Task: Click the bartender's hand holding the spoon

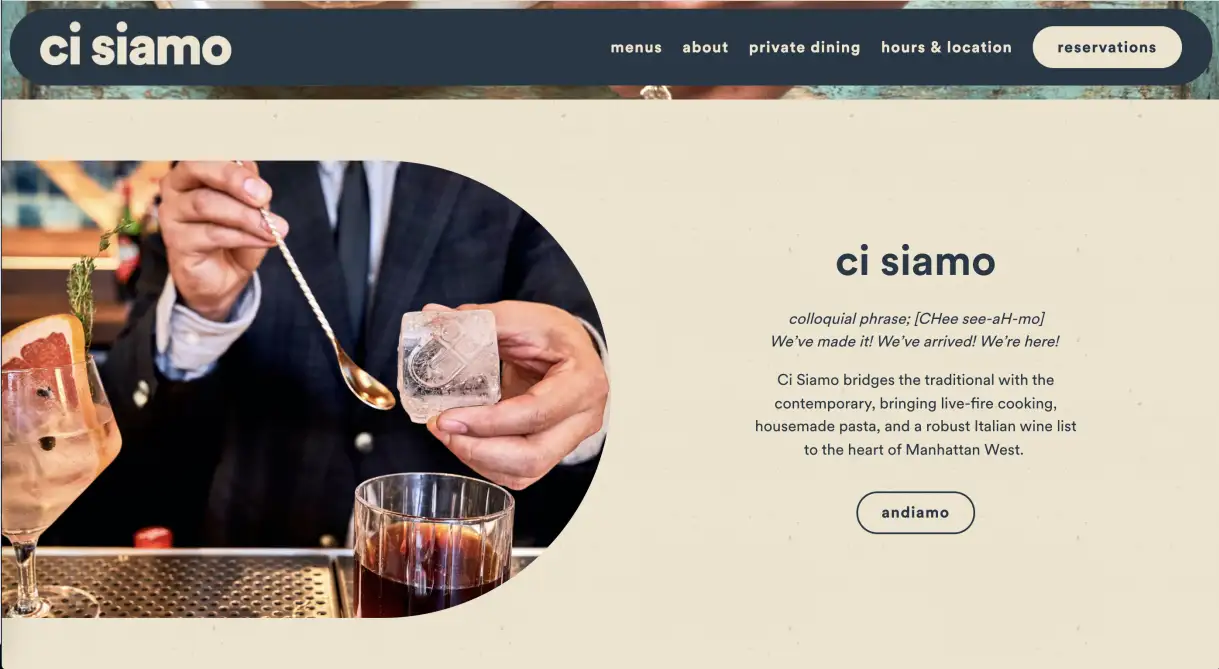Action: pyautogui.click(x=214, y=235)
